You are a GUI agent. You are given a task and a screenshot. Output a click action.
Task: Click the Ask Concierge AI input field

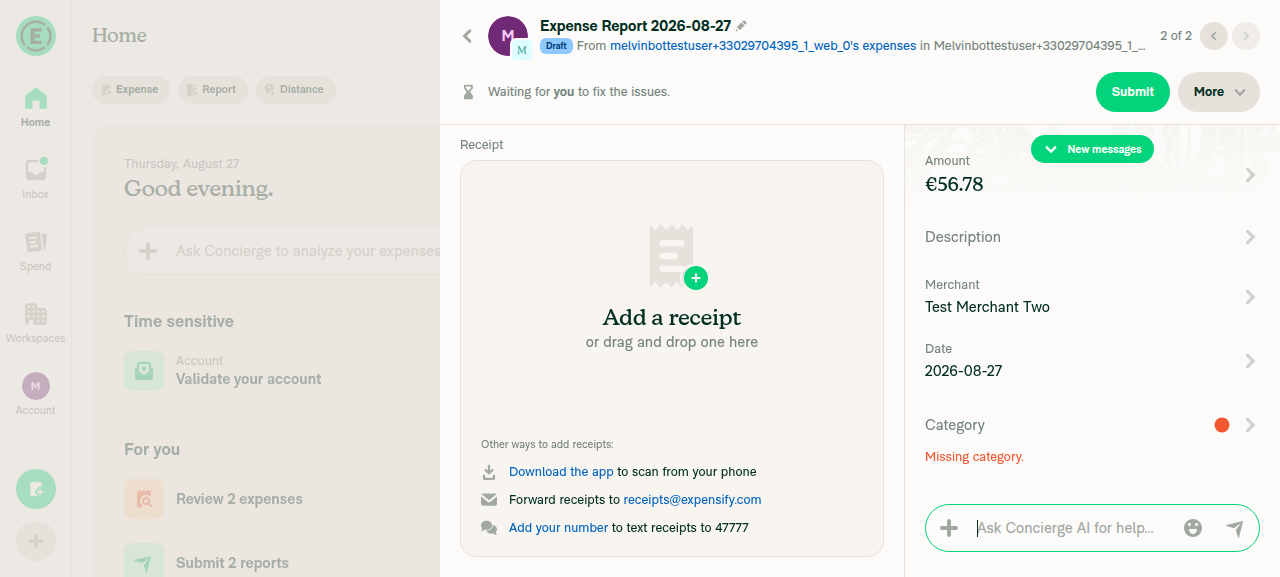click(x=1073, y=528)
